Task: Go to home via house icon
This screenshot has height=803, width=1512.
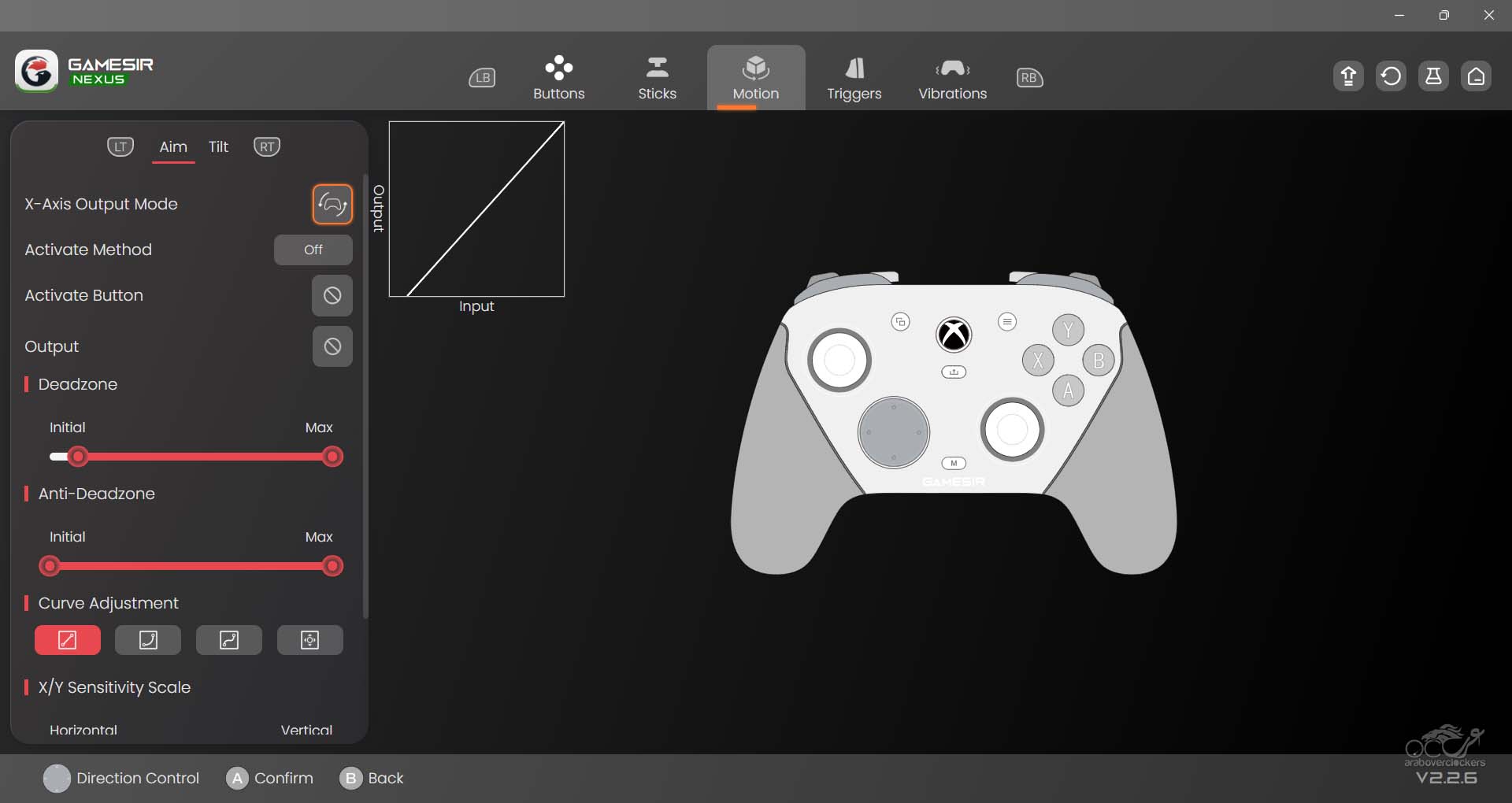Action: click(1476, 76)
